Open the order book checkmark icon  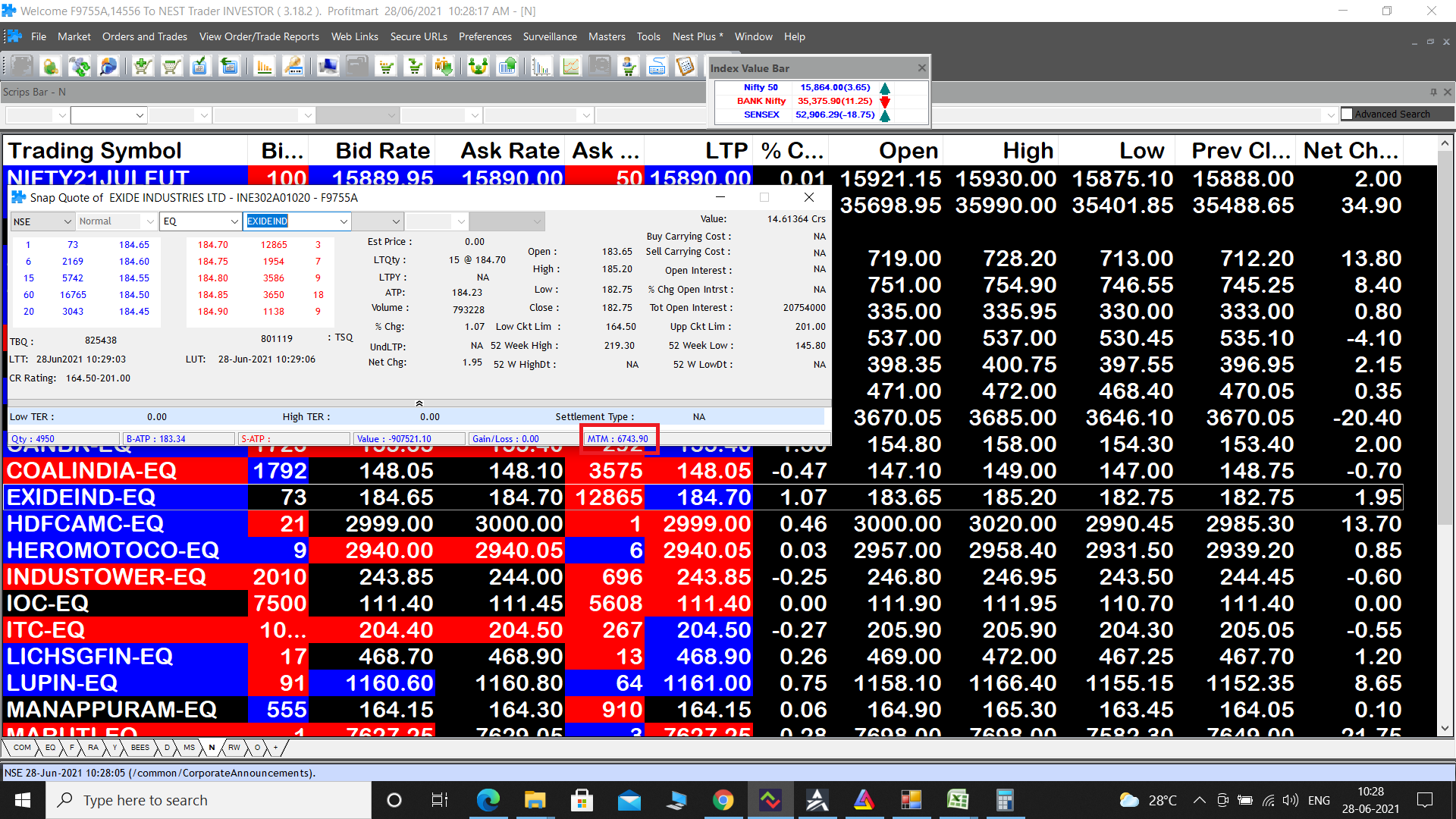coord(199,67)
